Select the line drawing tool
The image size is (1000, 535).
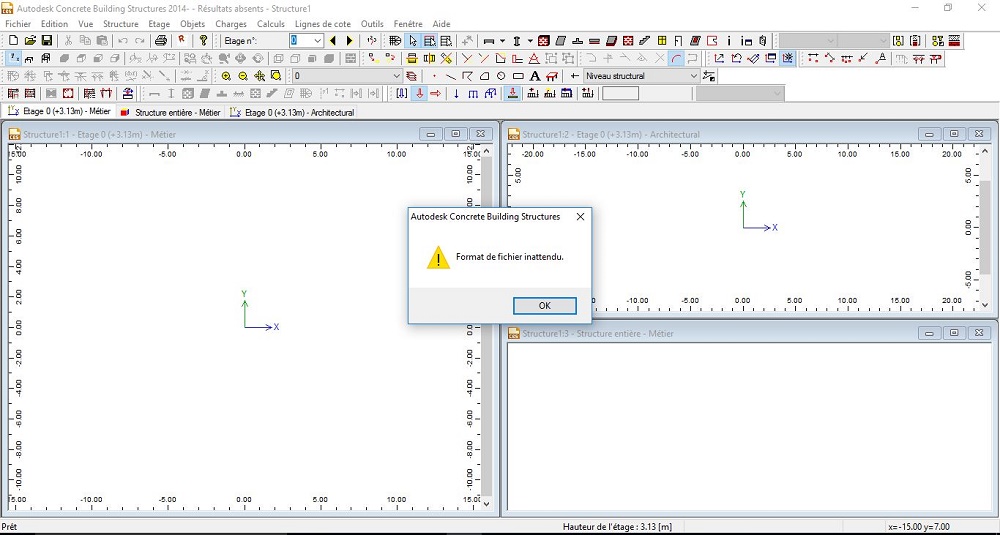tap(451, 76)
